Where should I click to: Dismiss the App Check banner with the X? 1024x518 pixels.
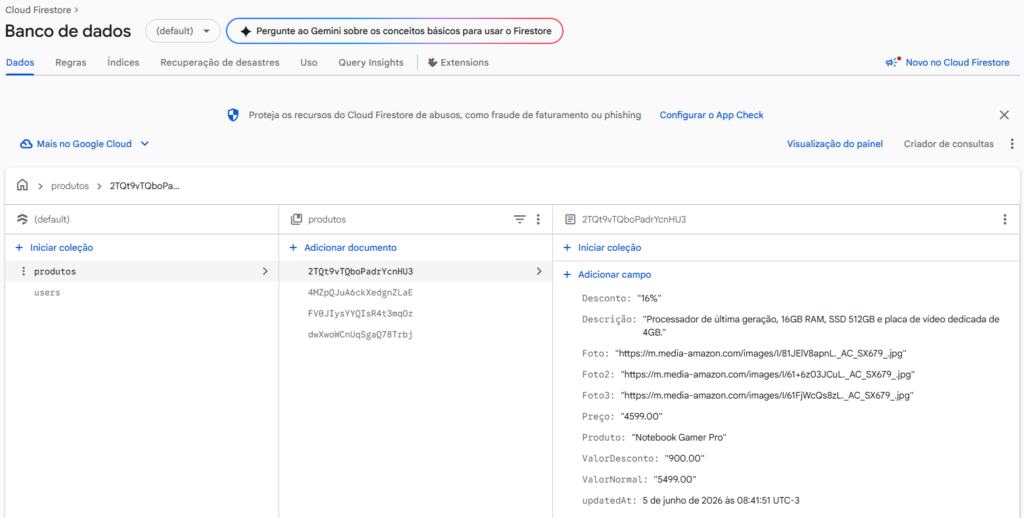coord(1004,115)
